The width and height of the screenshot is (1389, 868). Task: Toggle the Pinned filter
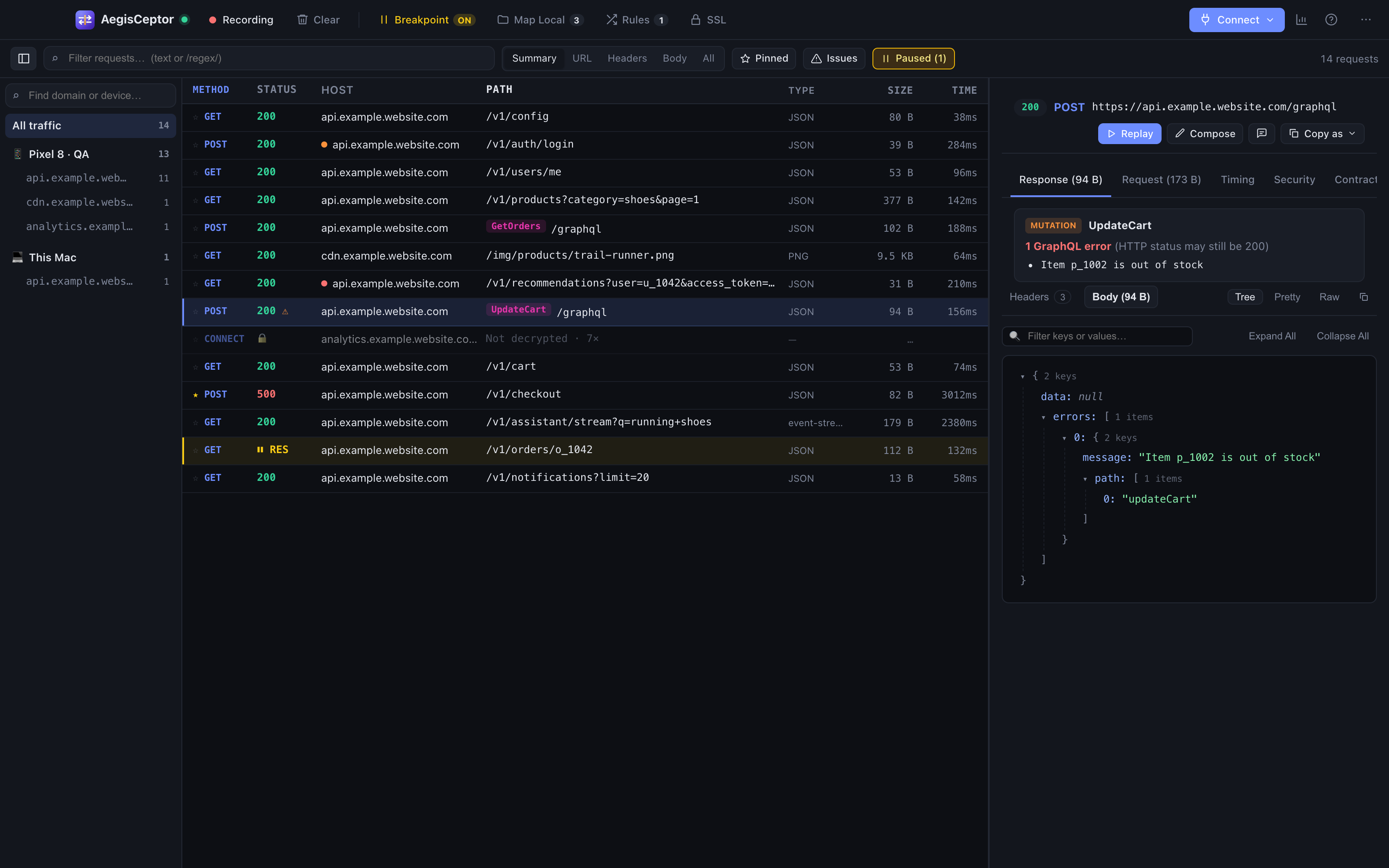coord(764,59)
